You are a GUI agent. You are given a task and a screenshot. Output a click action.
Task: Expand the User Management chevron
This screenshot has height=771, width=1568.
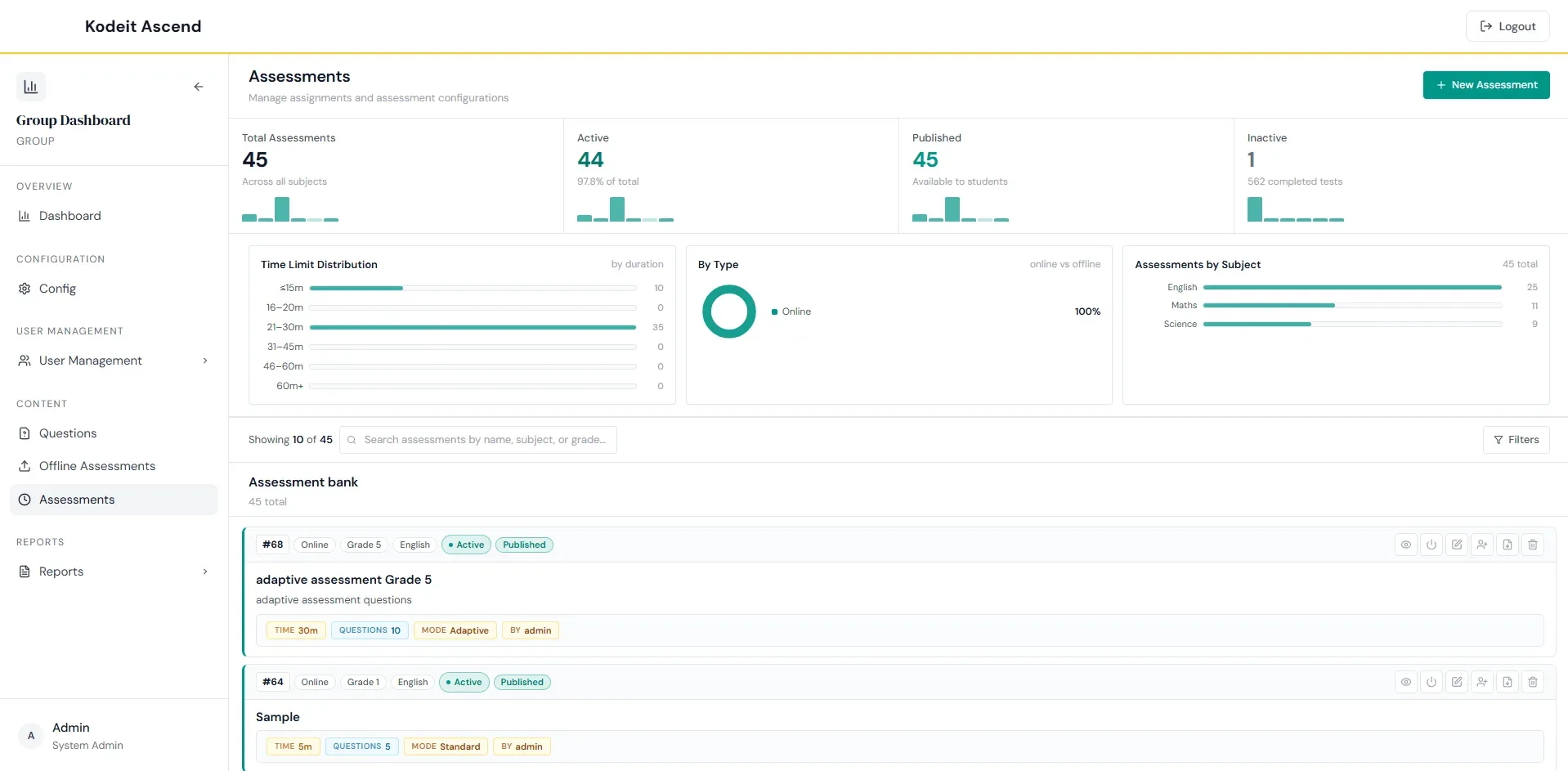click(205, 361)
